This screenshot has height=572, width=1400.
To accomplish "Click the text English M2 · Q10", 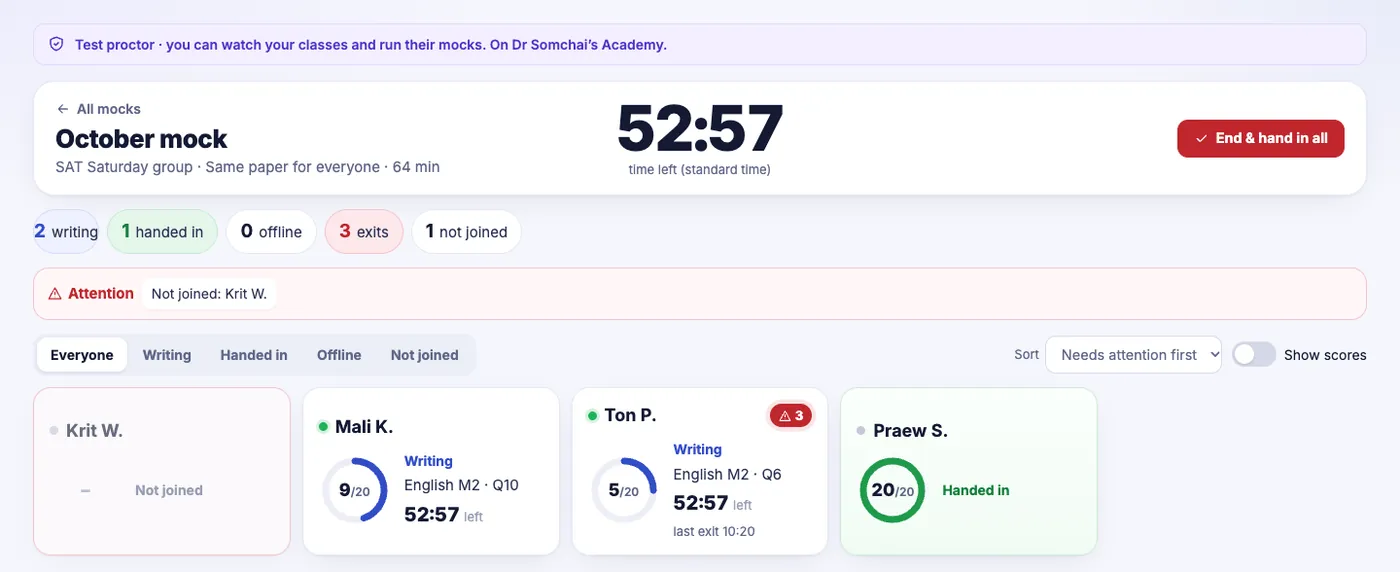I will coord(461,485).
